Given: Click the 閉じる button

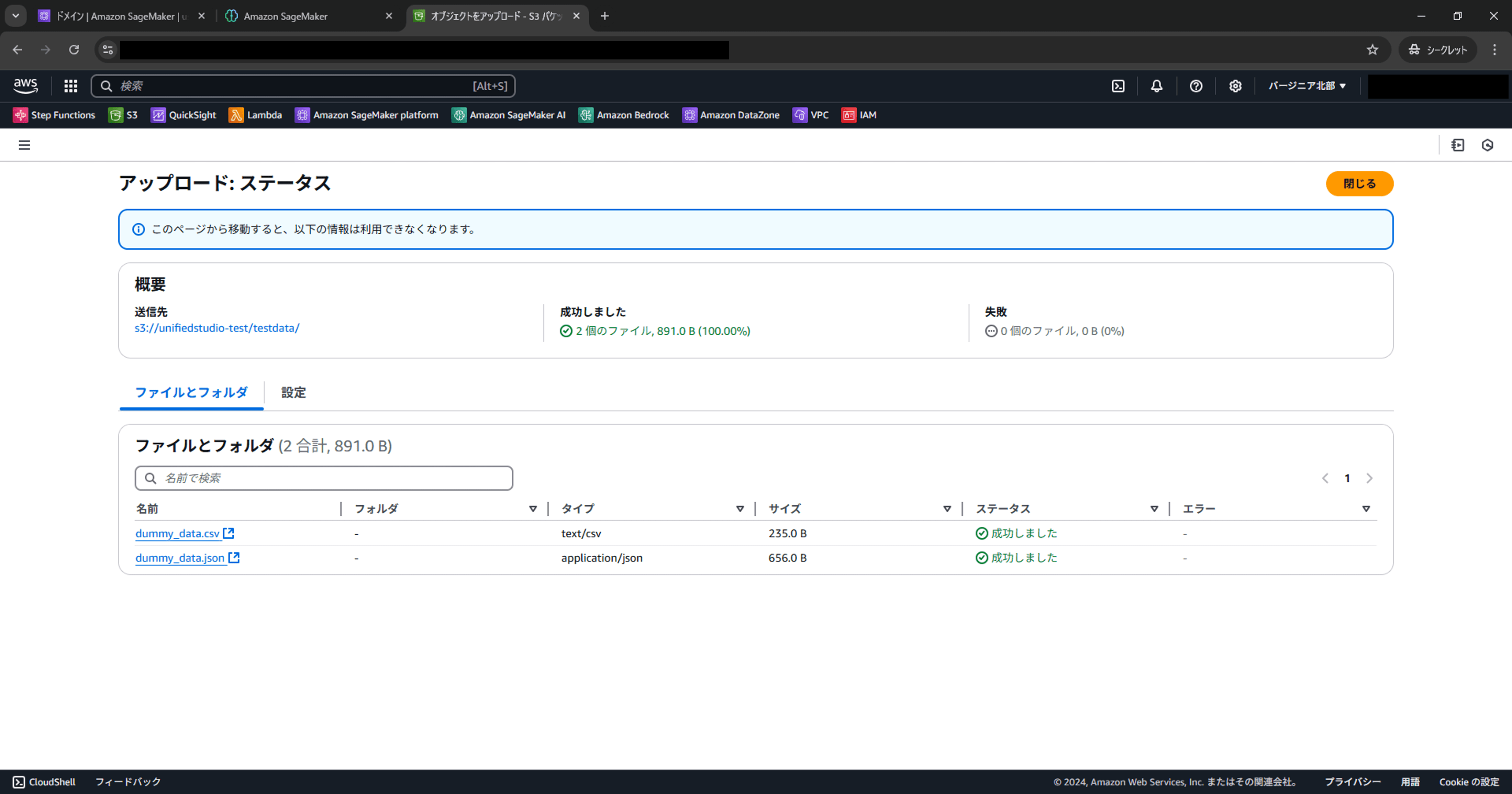Looking at the screenshot, I should [x=1359, y=184].
